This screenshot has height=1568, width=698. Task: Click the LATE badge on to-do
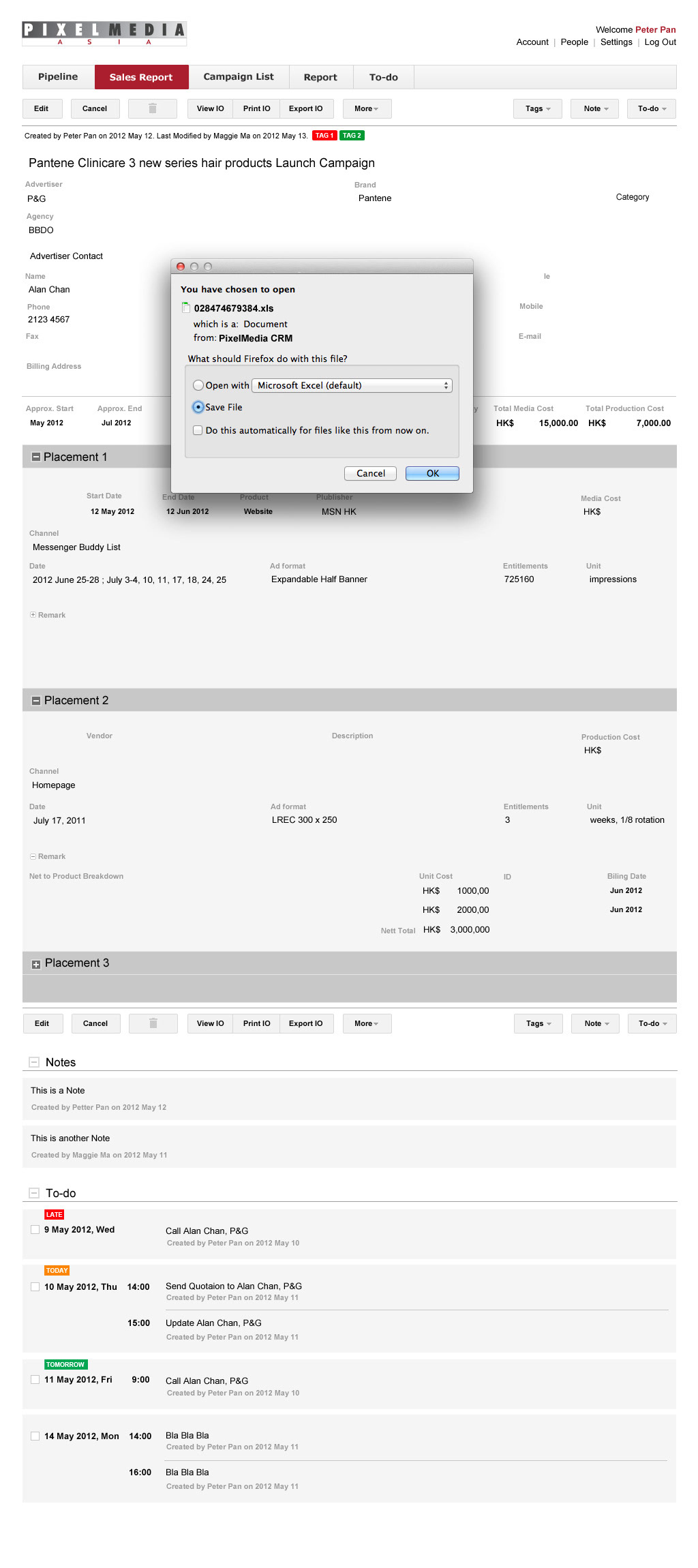click(x=55, y=1215)
